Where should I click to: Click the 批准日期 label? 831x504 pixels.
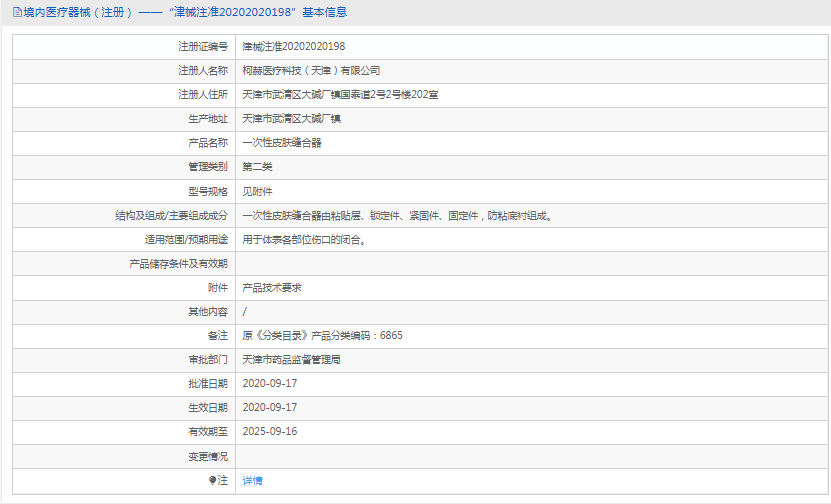[208, 384]
